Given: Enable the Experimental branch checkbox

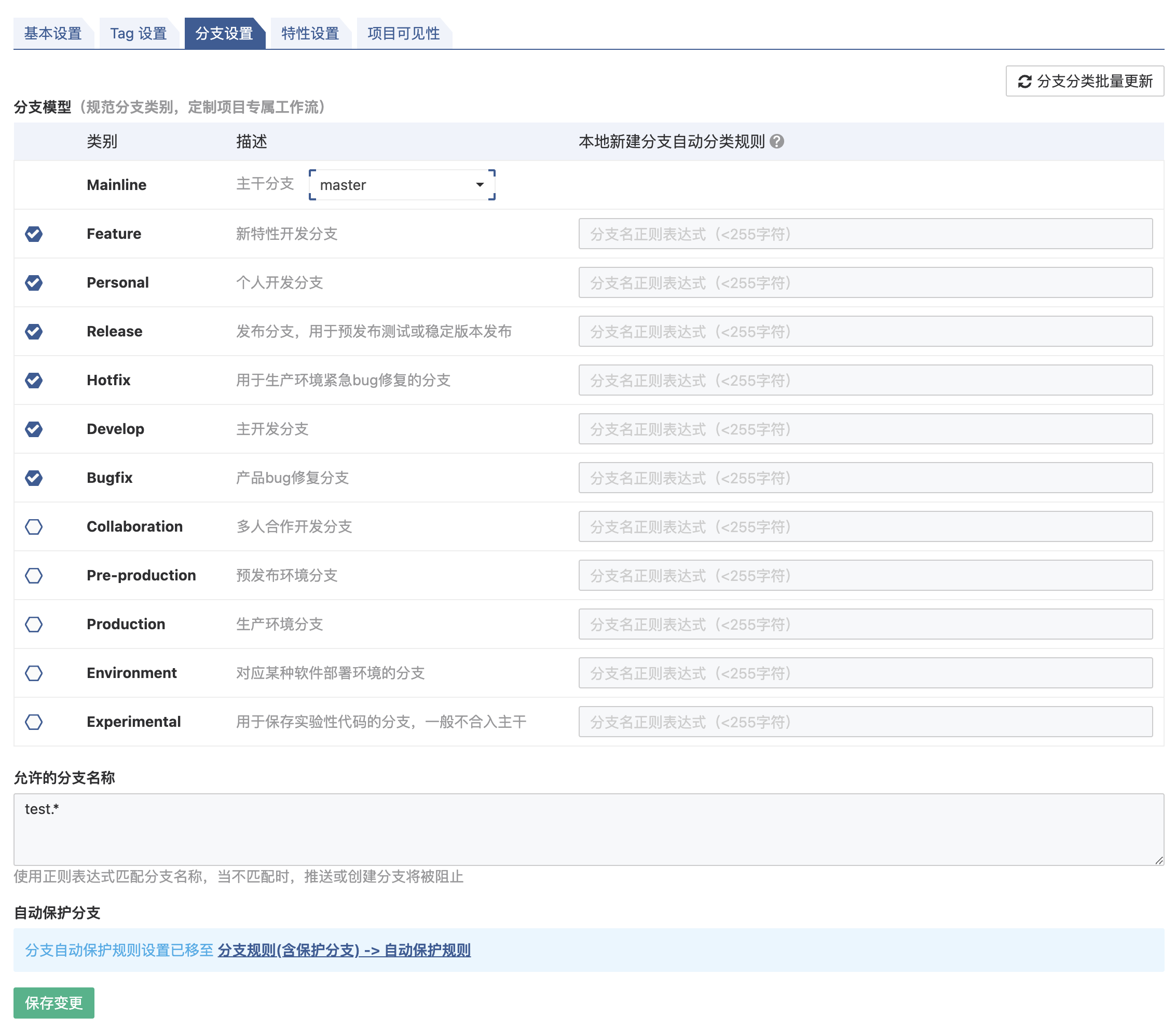Looking at the screenshot, I should click(x=34, y=722).
